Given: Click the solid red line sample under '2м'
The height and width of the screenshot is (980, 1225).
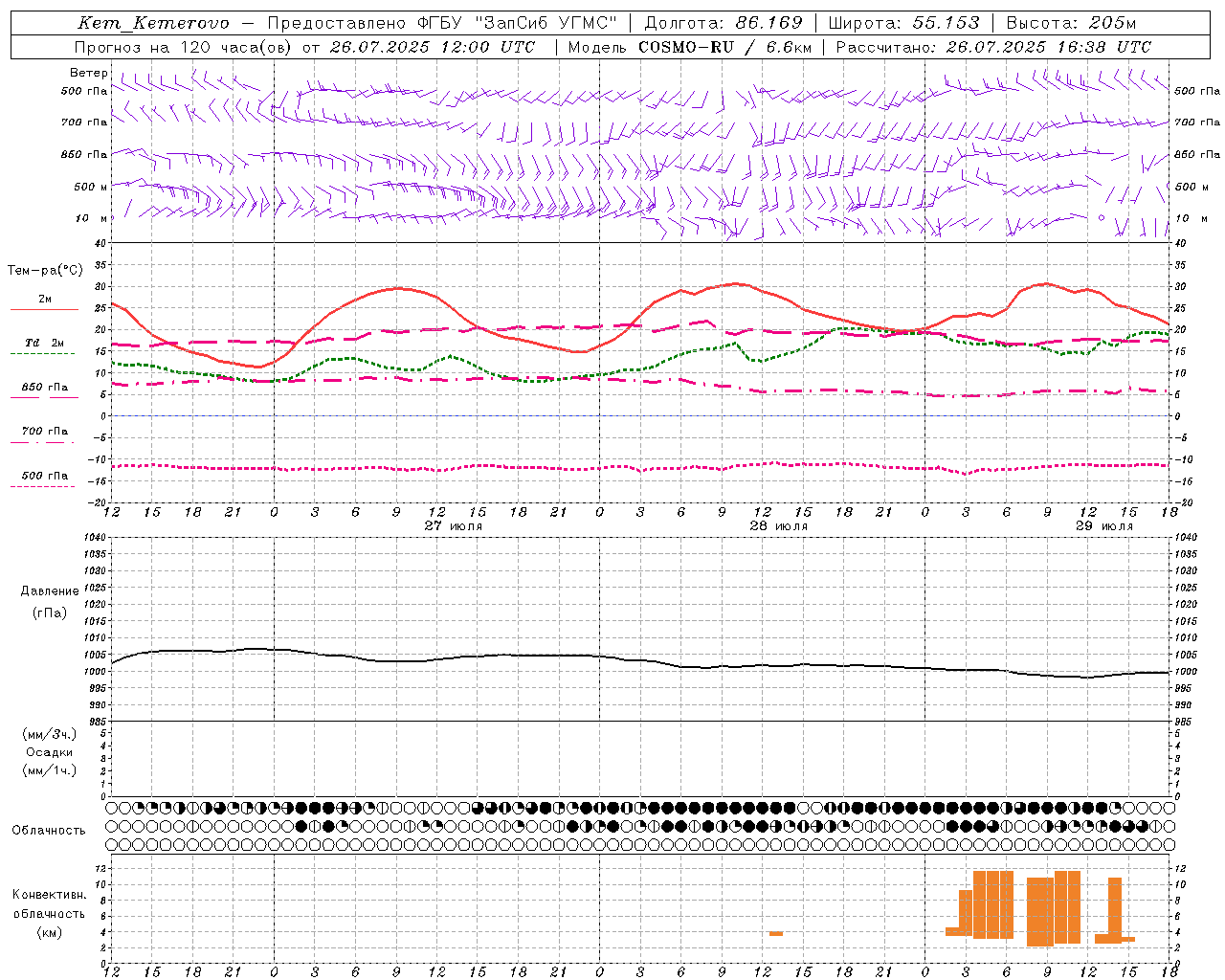Looking at the screenshot, I should click(43, 310).
